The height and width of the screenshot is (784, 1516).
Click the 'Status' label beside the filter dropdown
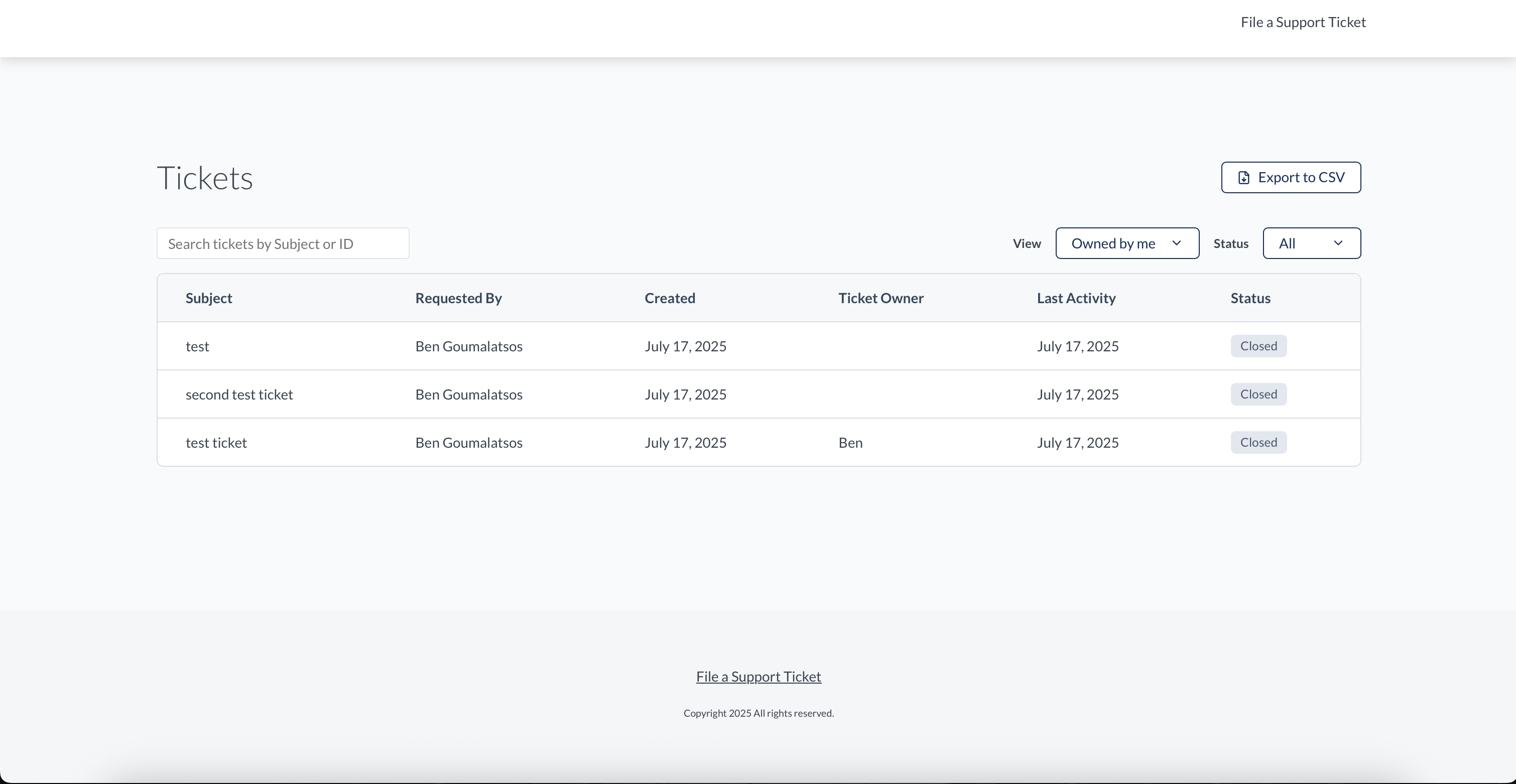(x=1230, y=243)
